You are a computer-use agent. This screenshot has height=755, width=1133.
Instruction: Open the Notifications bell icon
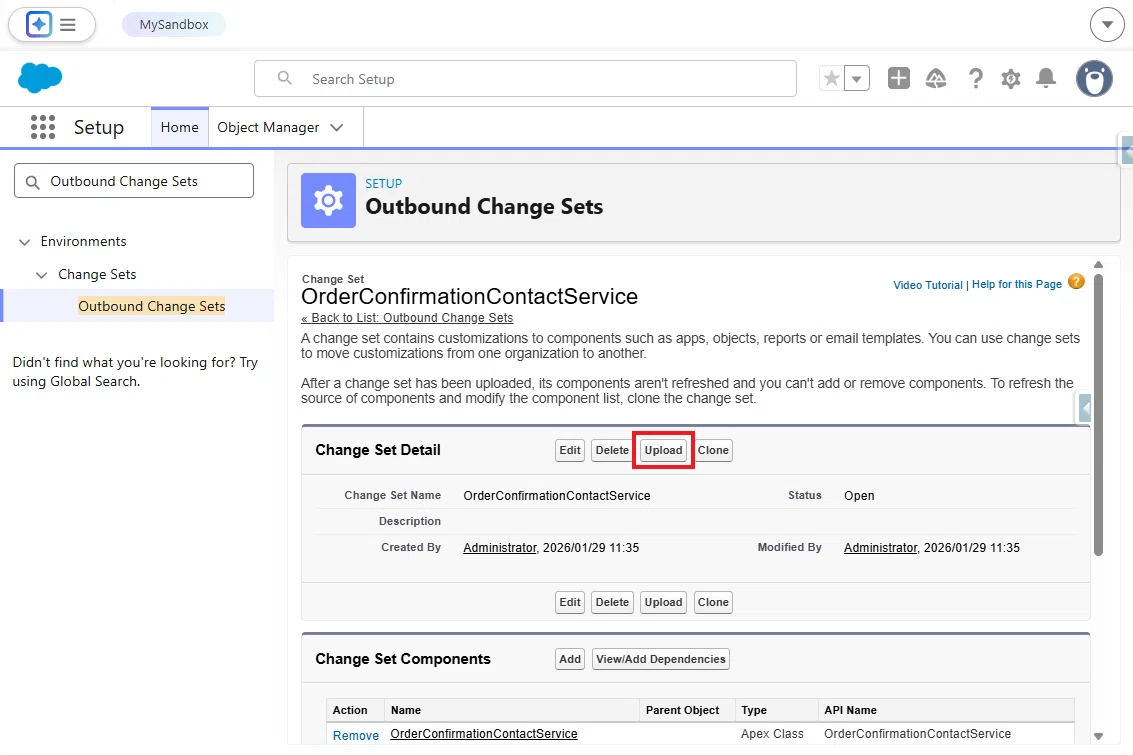click(x=1046, y=78)
